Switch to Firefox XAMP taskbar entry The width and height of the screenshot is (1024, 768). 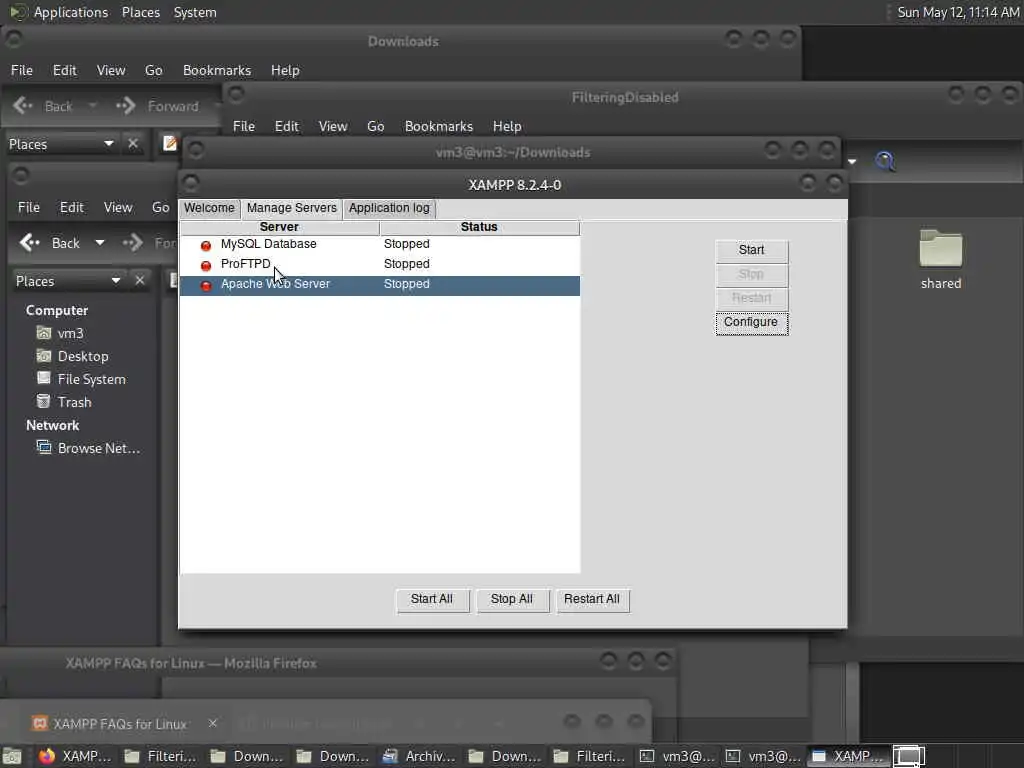pos(74,756)
